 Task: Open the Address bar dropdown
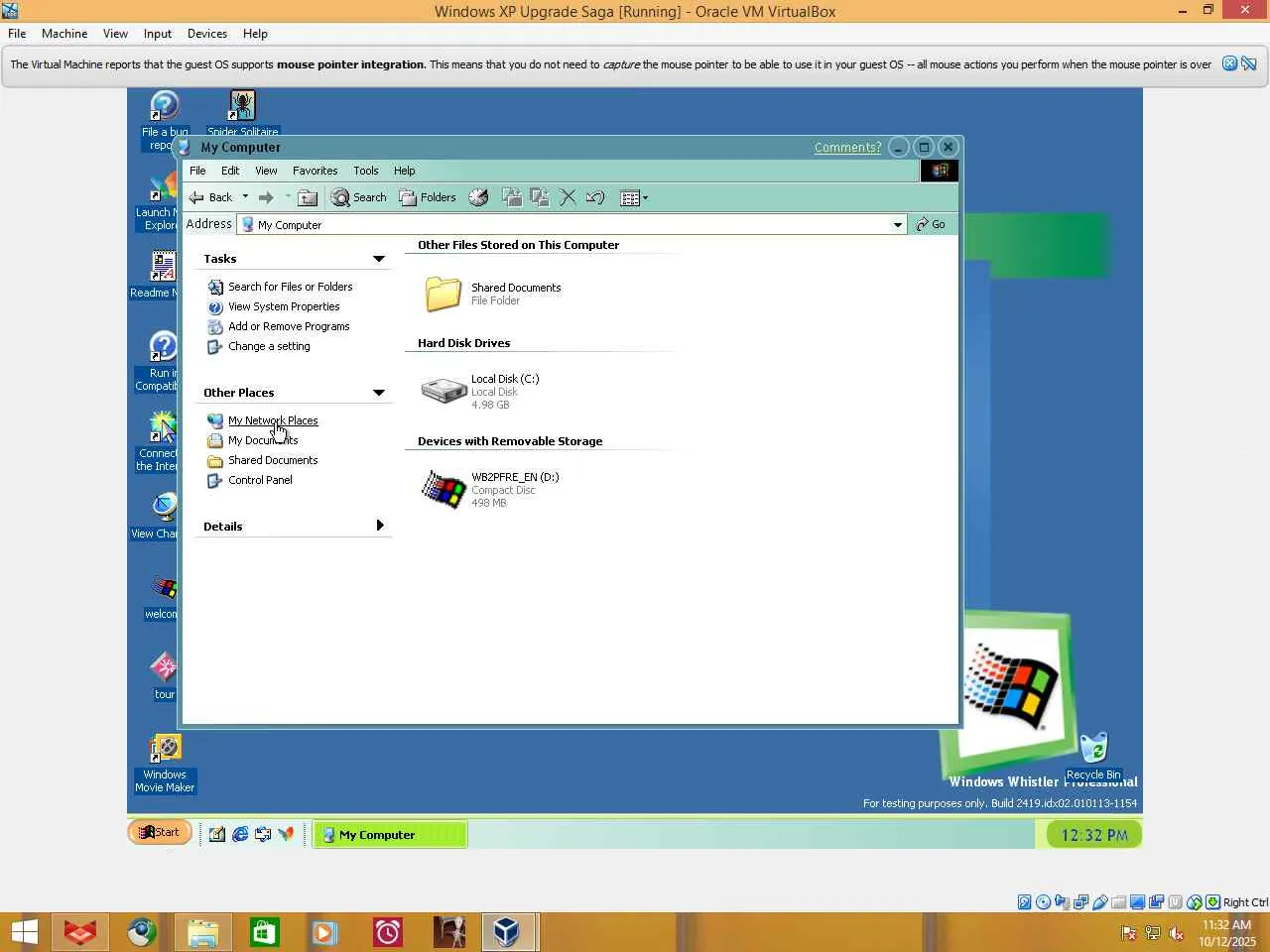[897, 225]
